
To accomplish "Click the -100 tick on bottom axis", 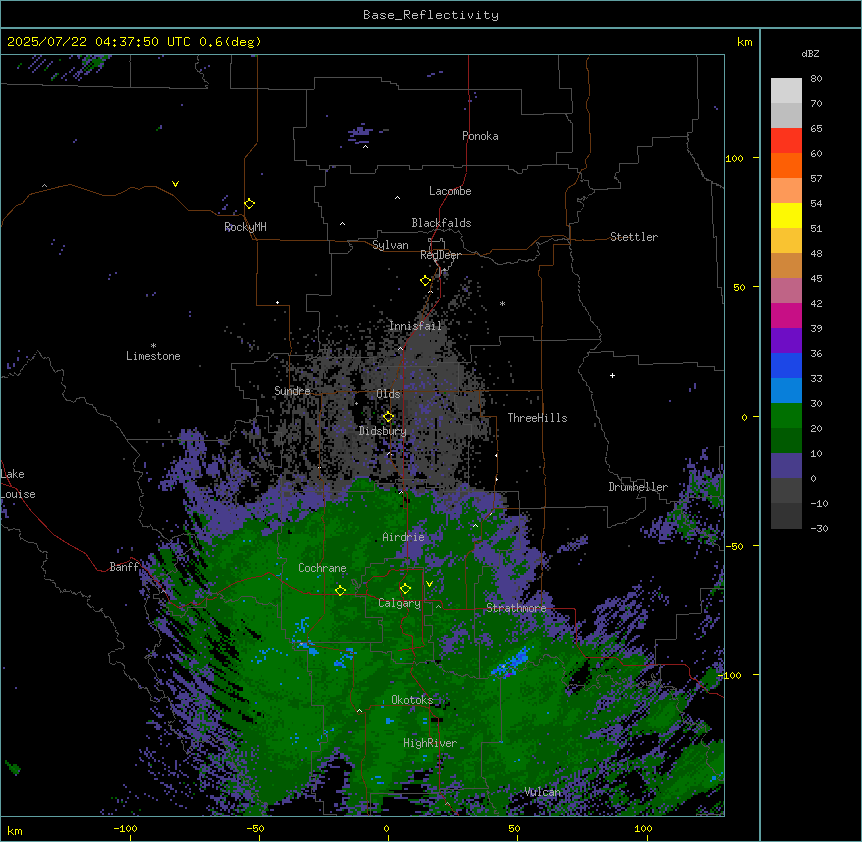I will [126, 829].
